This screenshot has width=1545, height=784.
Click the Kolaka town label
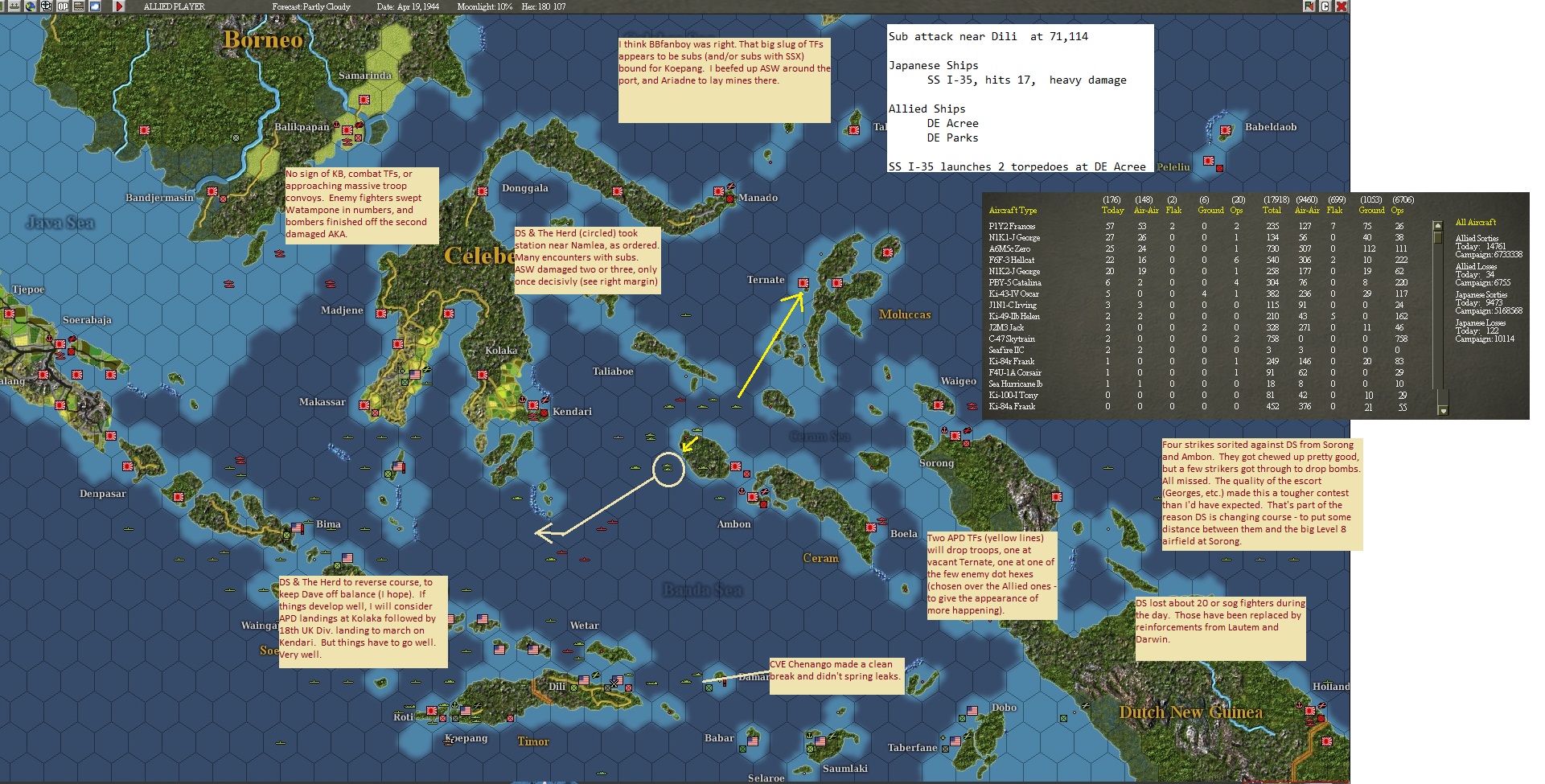click(x=501, y=351)
